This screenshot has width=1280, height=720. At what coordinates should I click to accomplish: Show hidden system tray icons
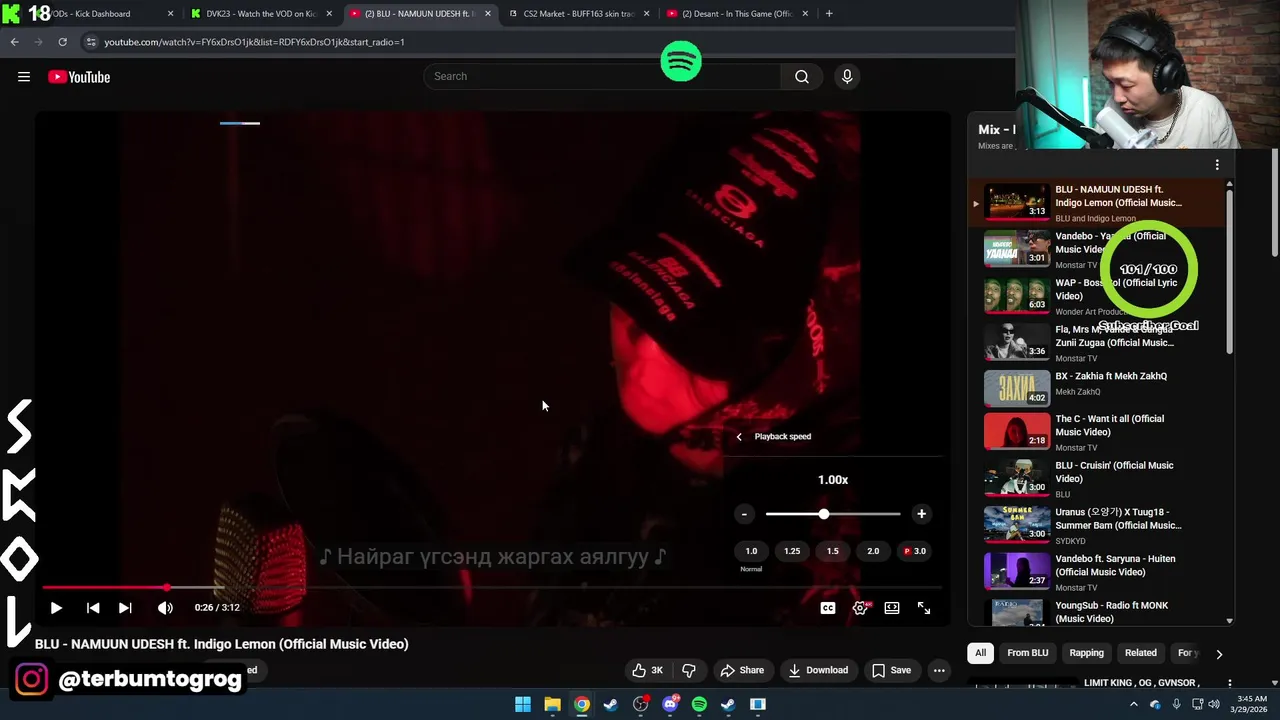(1134, 704)
